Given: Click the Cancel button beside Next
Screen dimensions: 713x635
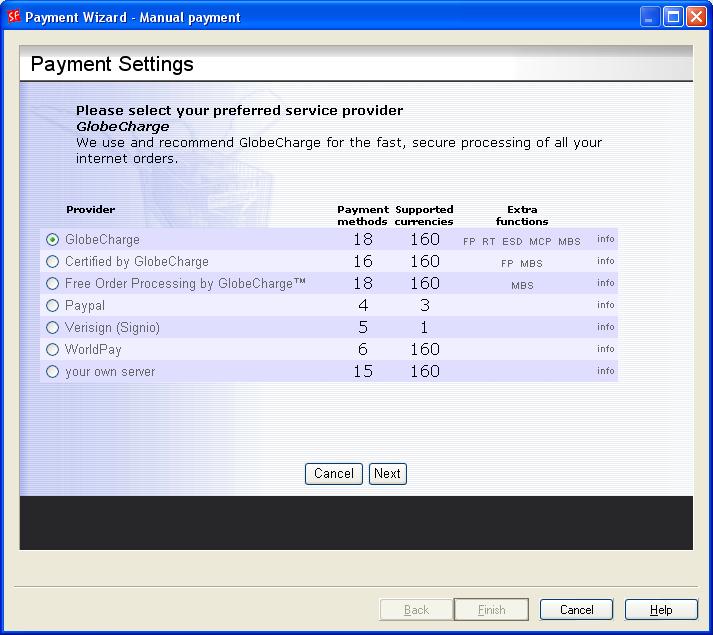Looking at the screenshot, I should [x=333, y=474].
